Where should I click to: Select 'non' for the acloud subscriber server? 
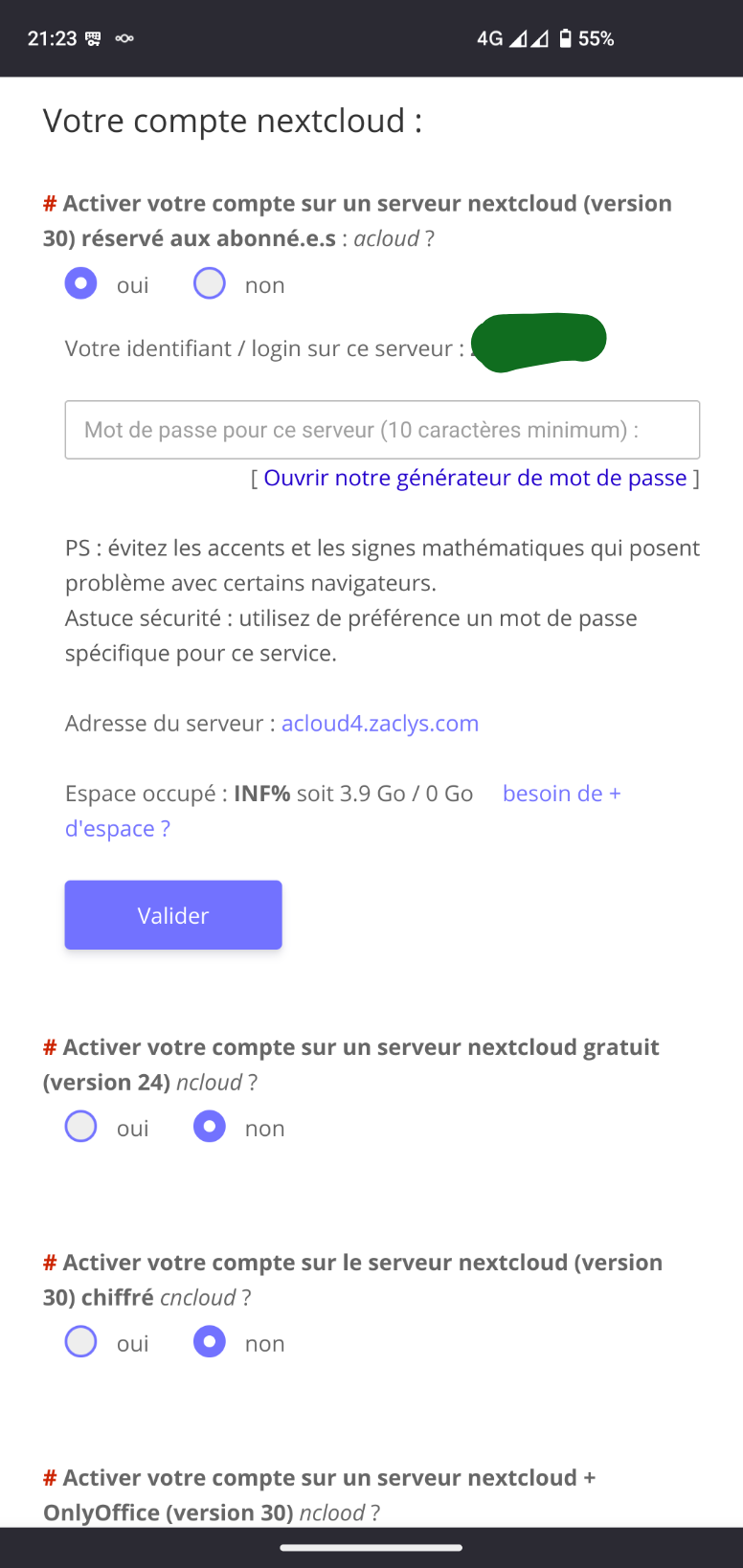click(x=210, y=284)
